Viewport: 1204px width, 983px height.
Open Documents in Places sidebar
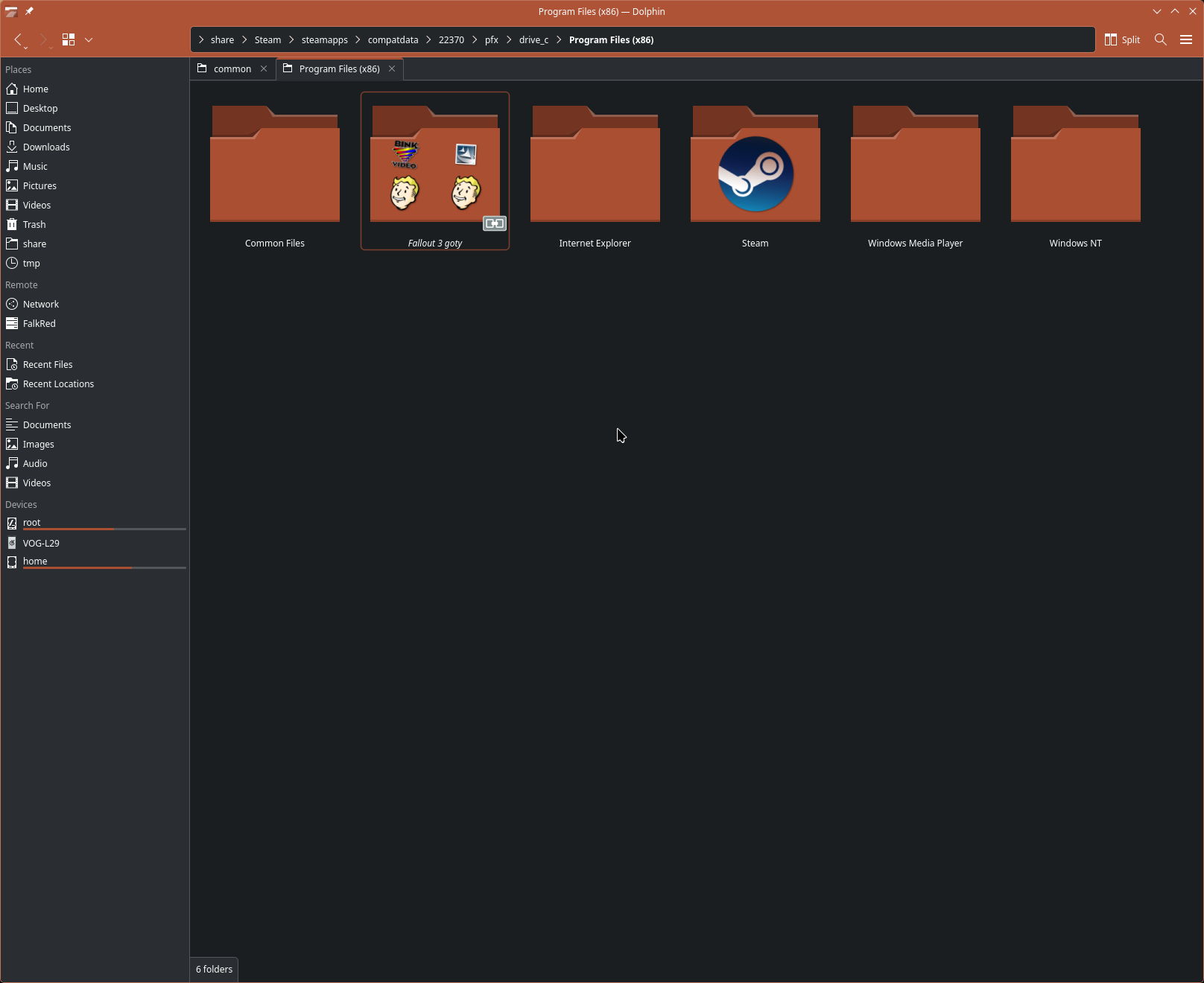(95, 127)
